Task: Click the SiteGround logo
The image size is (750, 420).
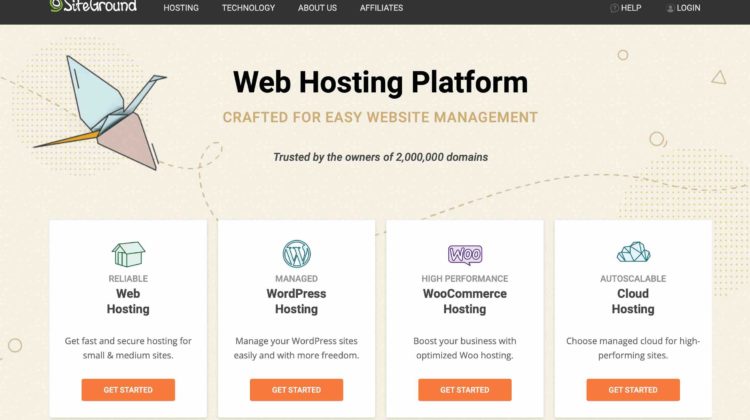Action: 93,6
